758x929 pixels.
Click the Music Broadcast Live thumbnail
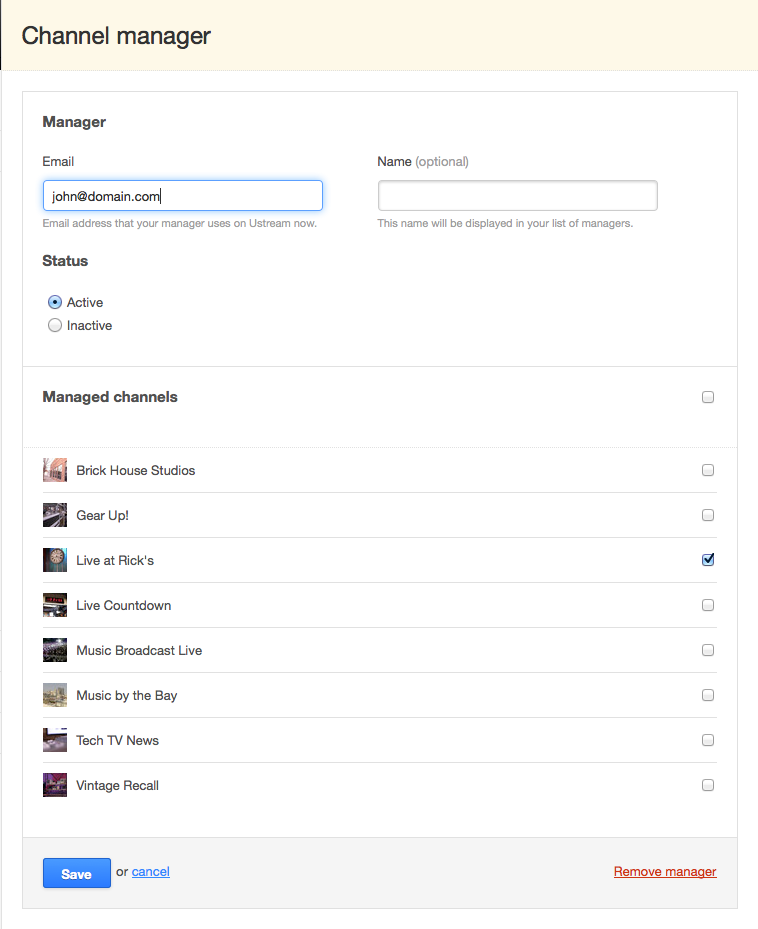tap(55, 651)
